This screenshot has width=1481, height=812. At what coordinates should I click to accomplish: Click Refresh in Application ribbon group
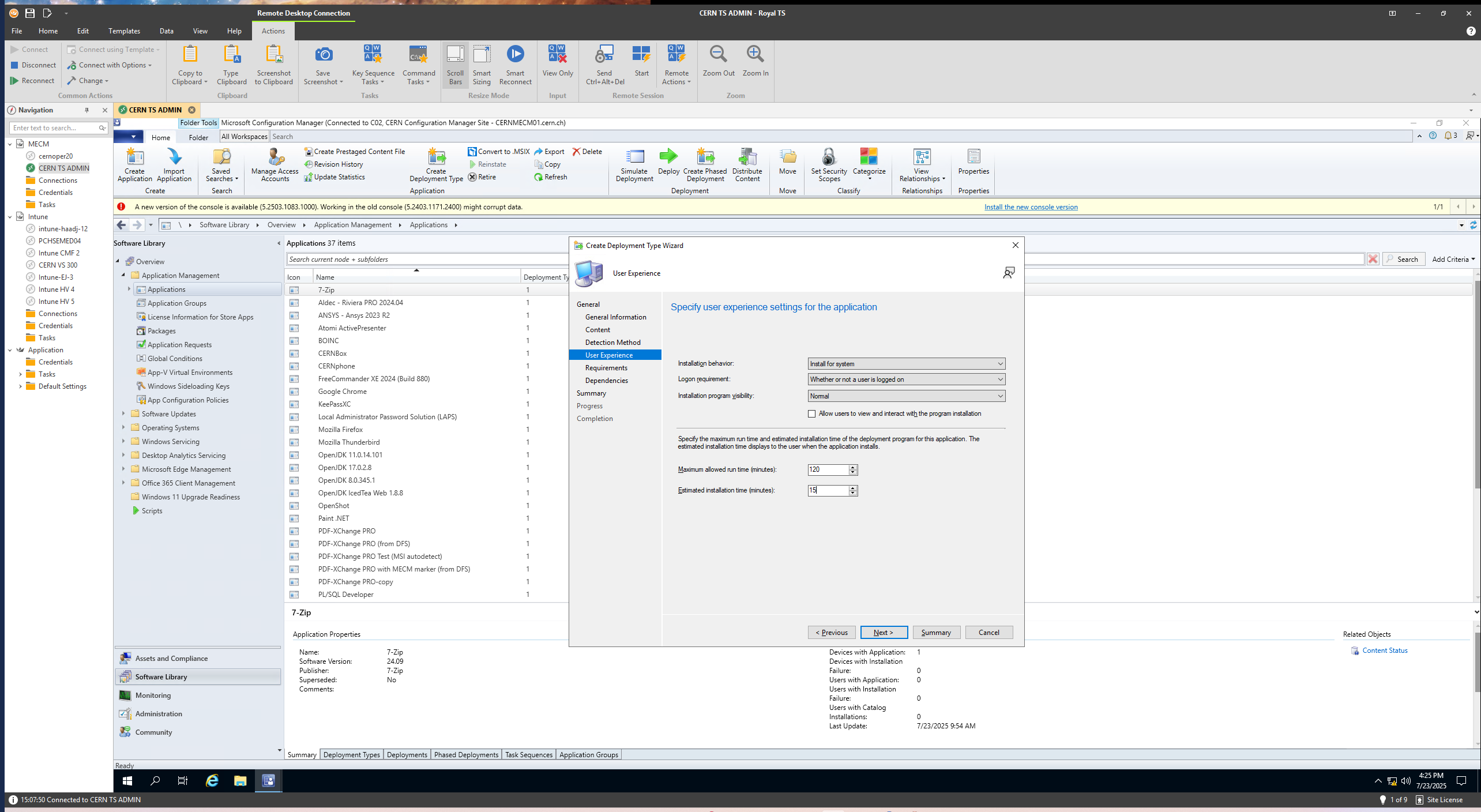click(551, 177)
